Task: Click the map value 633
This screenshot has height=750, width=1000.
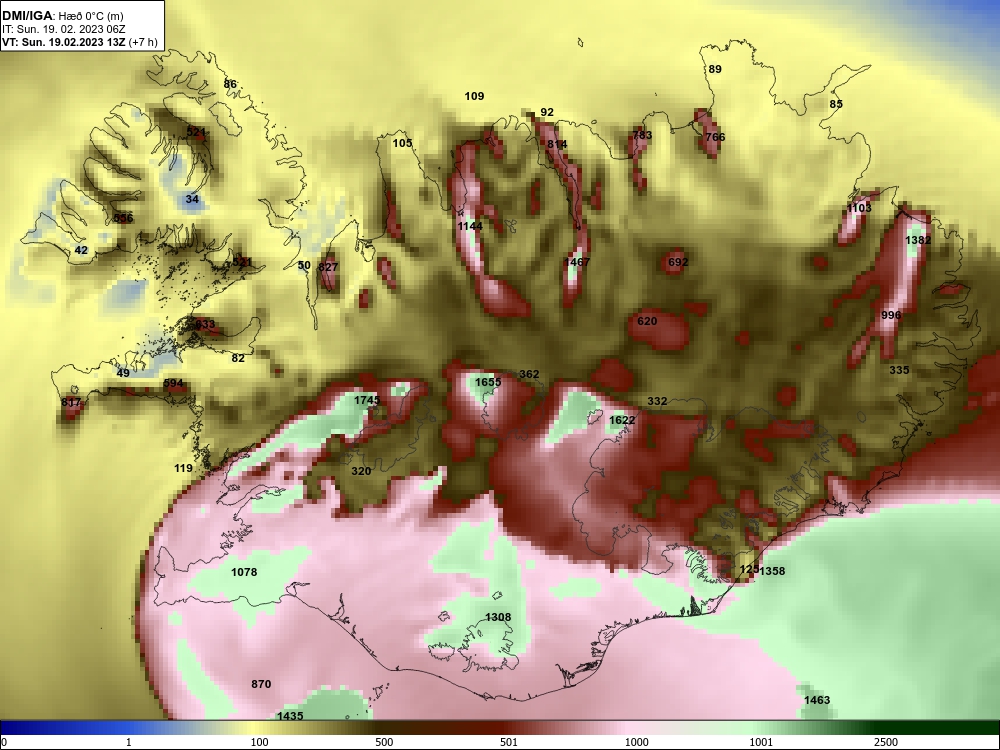Action: click(x=205, y=325)
